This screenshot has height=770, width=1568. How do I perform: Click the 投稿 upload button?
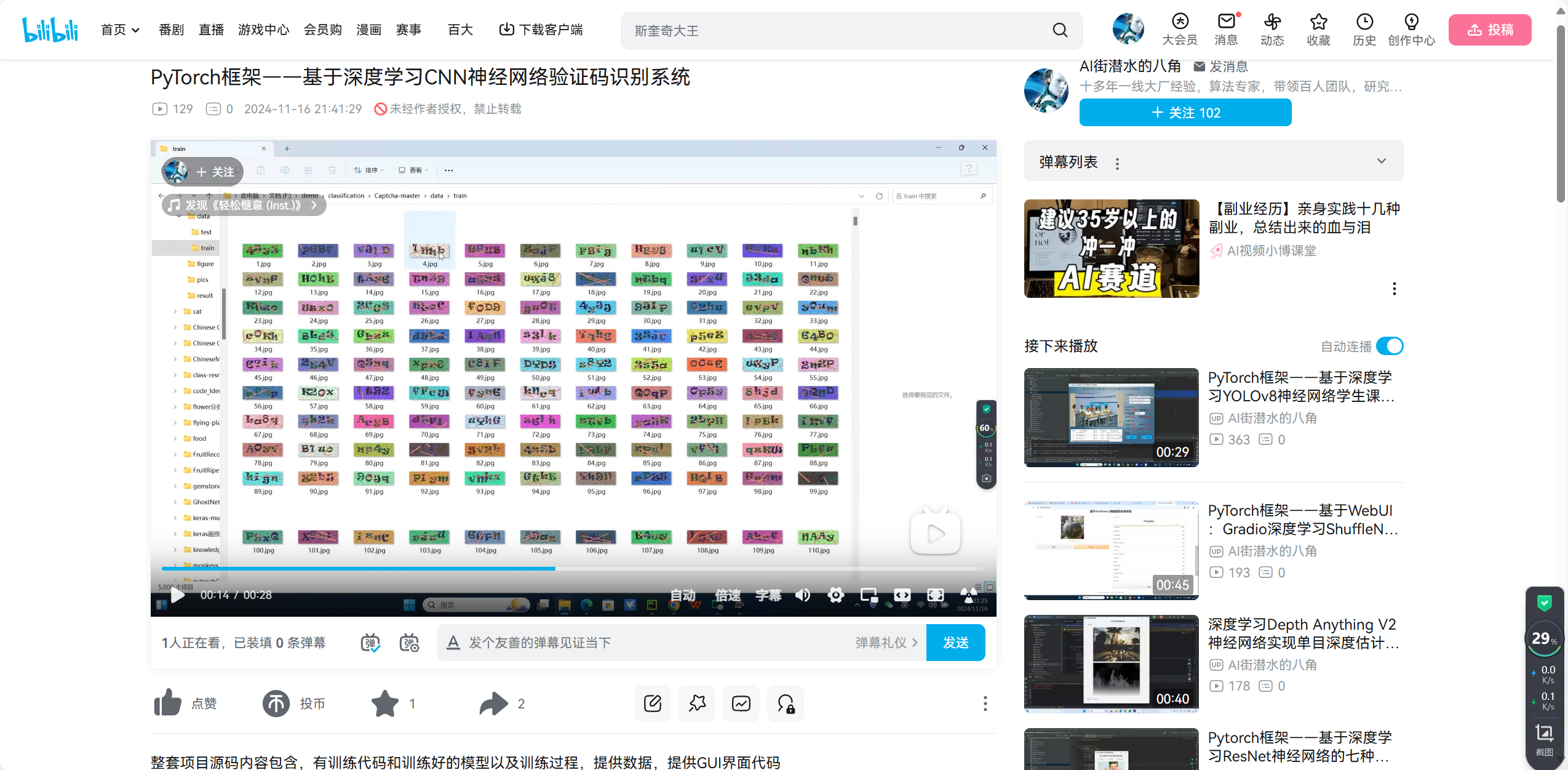[x=1490, y=30]
